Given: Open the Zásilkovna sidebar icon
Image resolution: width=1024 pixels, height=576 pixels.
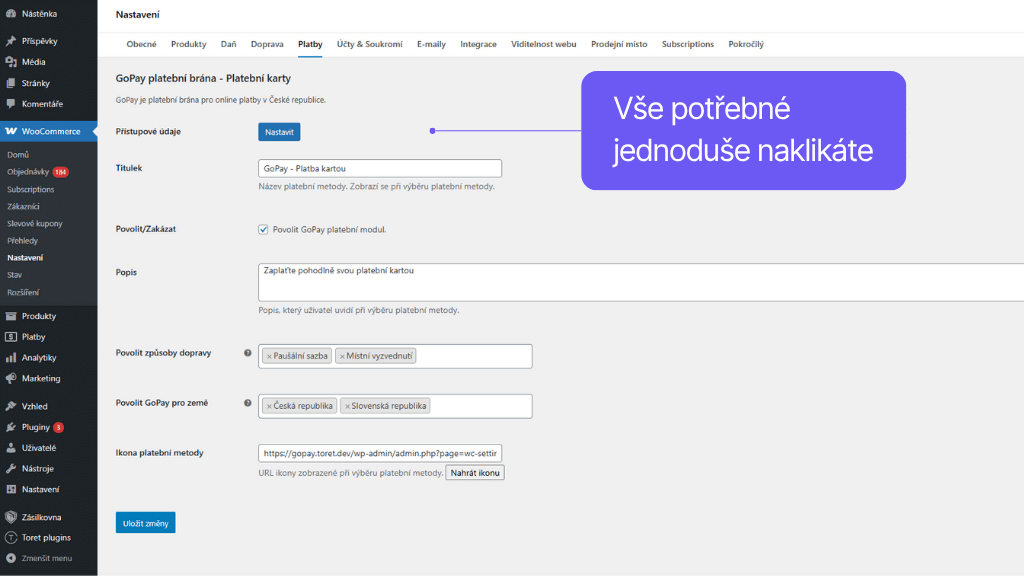Looking at the screenshot, I should (11, 517).
